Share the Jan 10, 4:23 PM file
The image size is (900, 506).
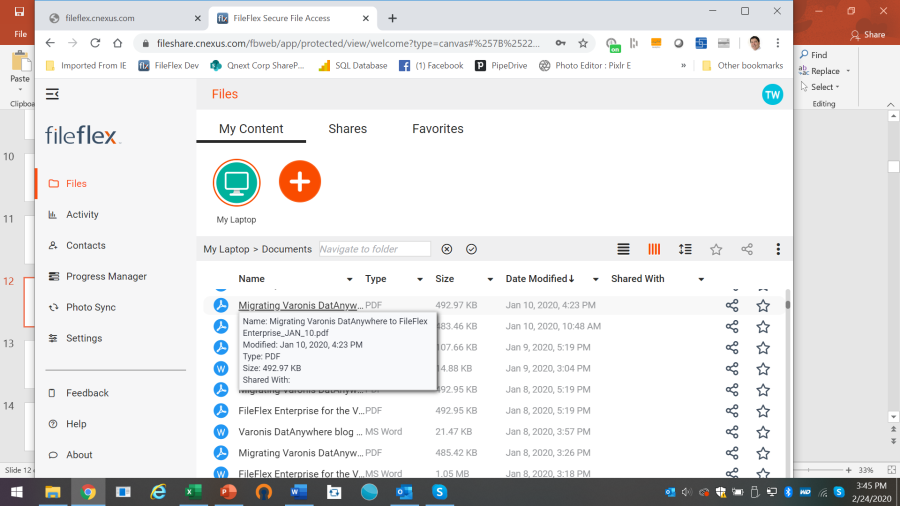[x=732, y=306]
